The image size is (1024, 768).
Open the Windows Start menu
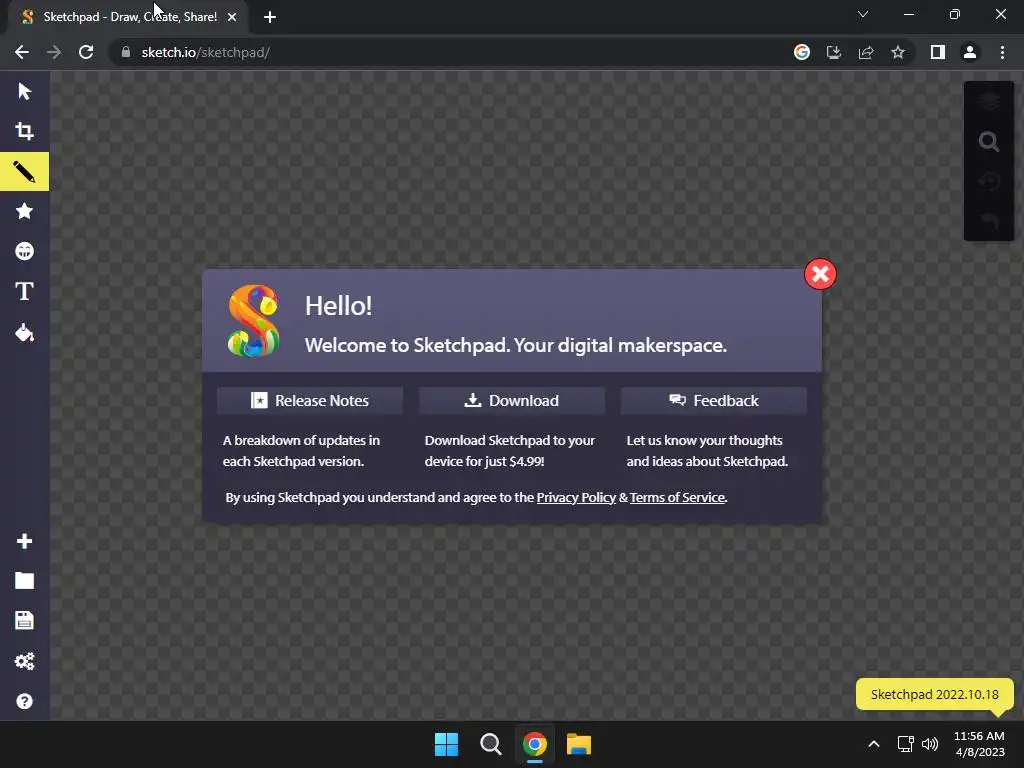tap(447, 744)
